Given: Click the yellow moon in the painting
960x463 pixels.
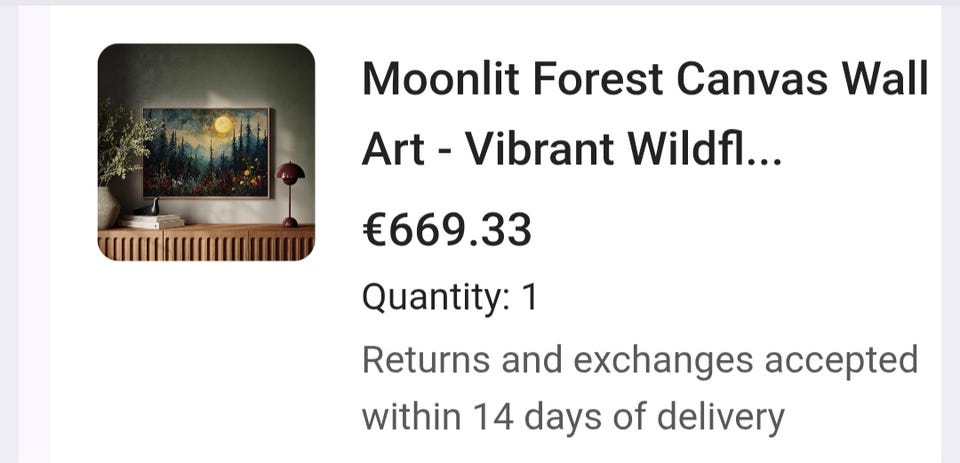Looking at the screenshot, I should point(223,125).
